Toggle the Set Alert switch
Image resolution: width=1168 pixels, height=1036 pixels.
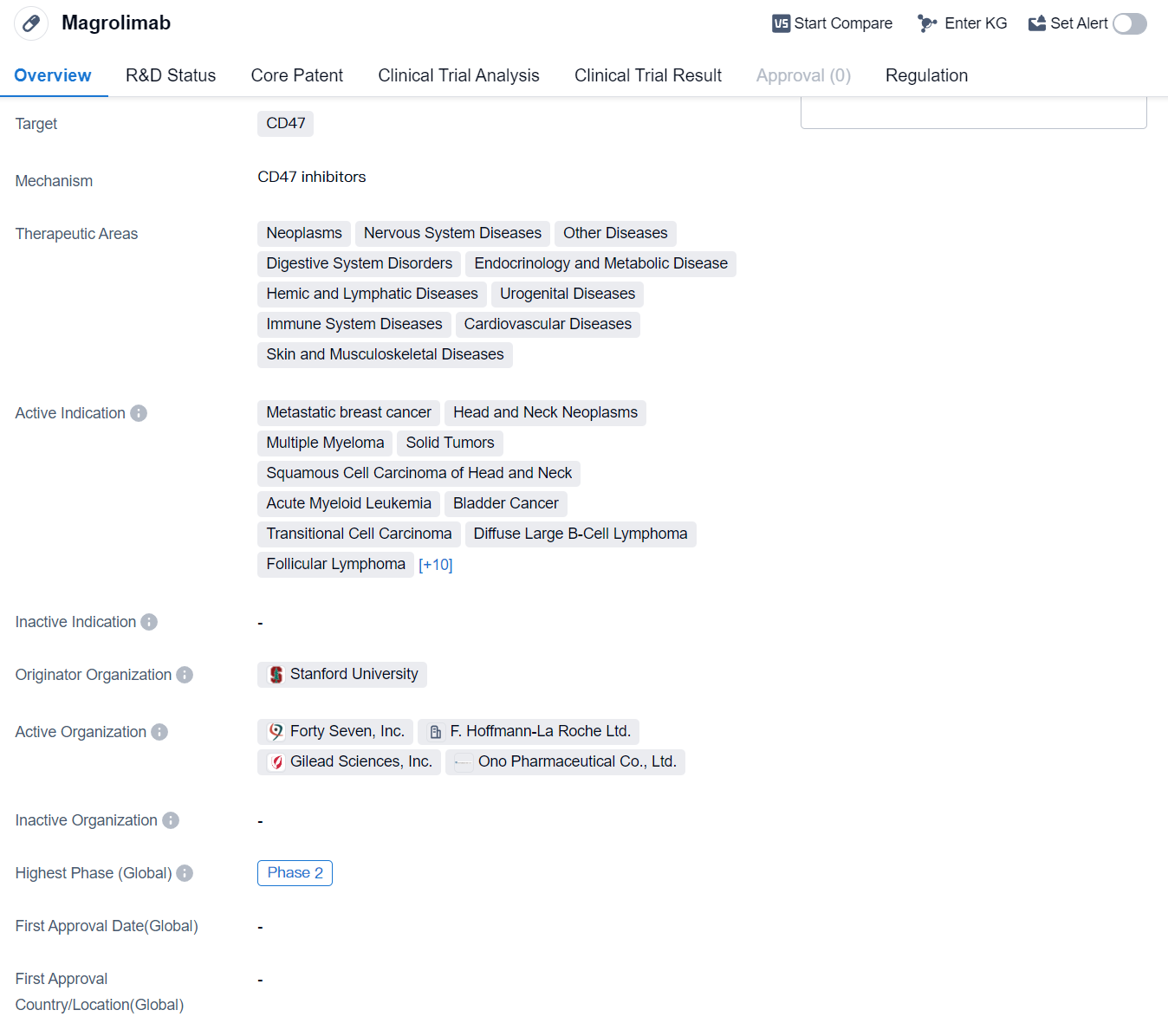point(1129,23)
